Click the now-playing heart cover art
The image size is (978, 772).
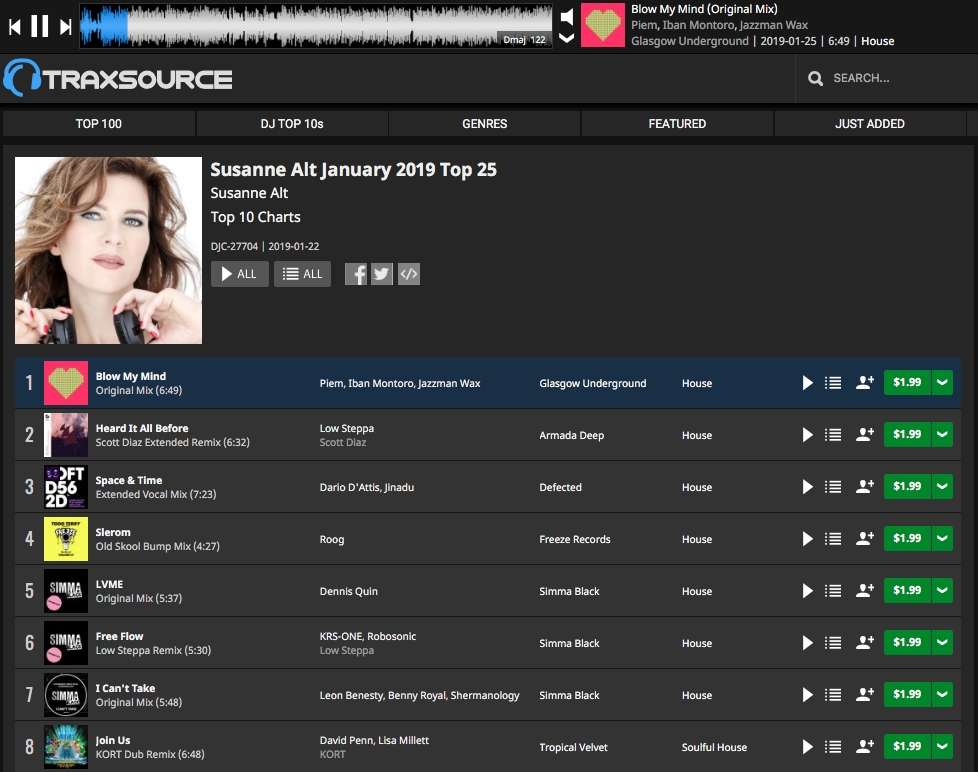click(x=603, y=25)
